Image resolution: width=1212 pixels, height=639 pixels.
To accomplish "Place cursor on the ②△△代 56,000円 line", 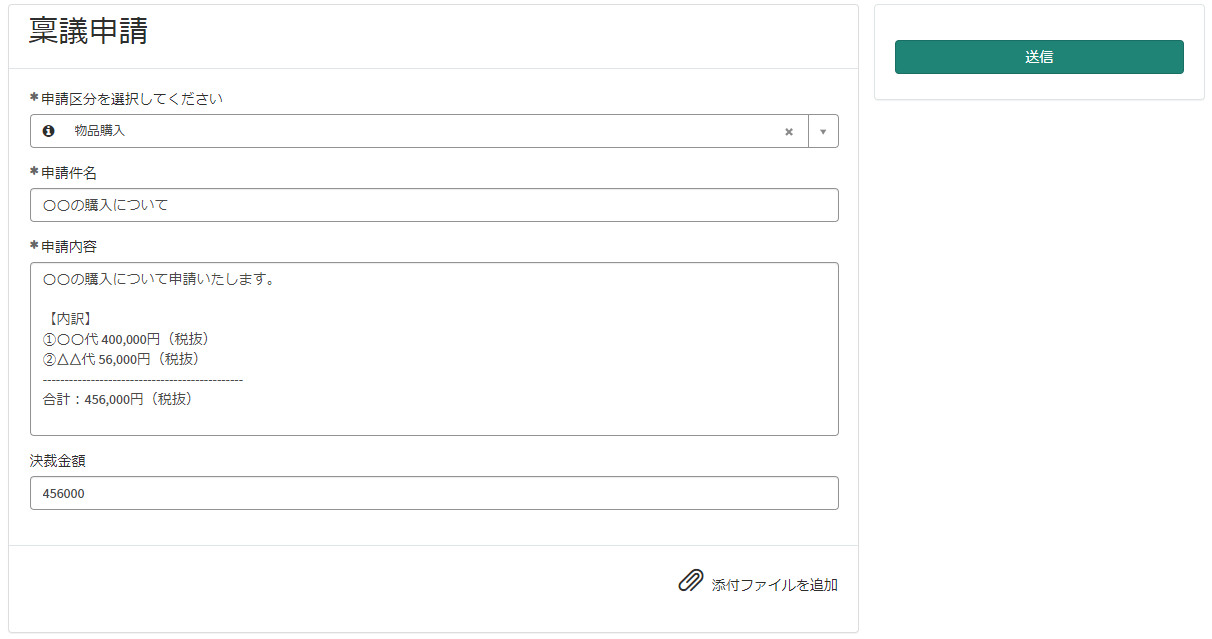I will pyautogui.click(x=122, y=359).
